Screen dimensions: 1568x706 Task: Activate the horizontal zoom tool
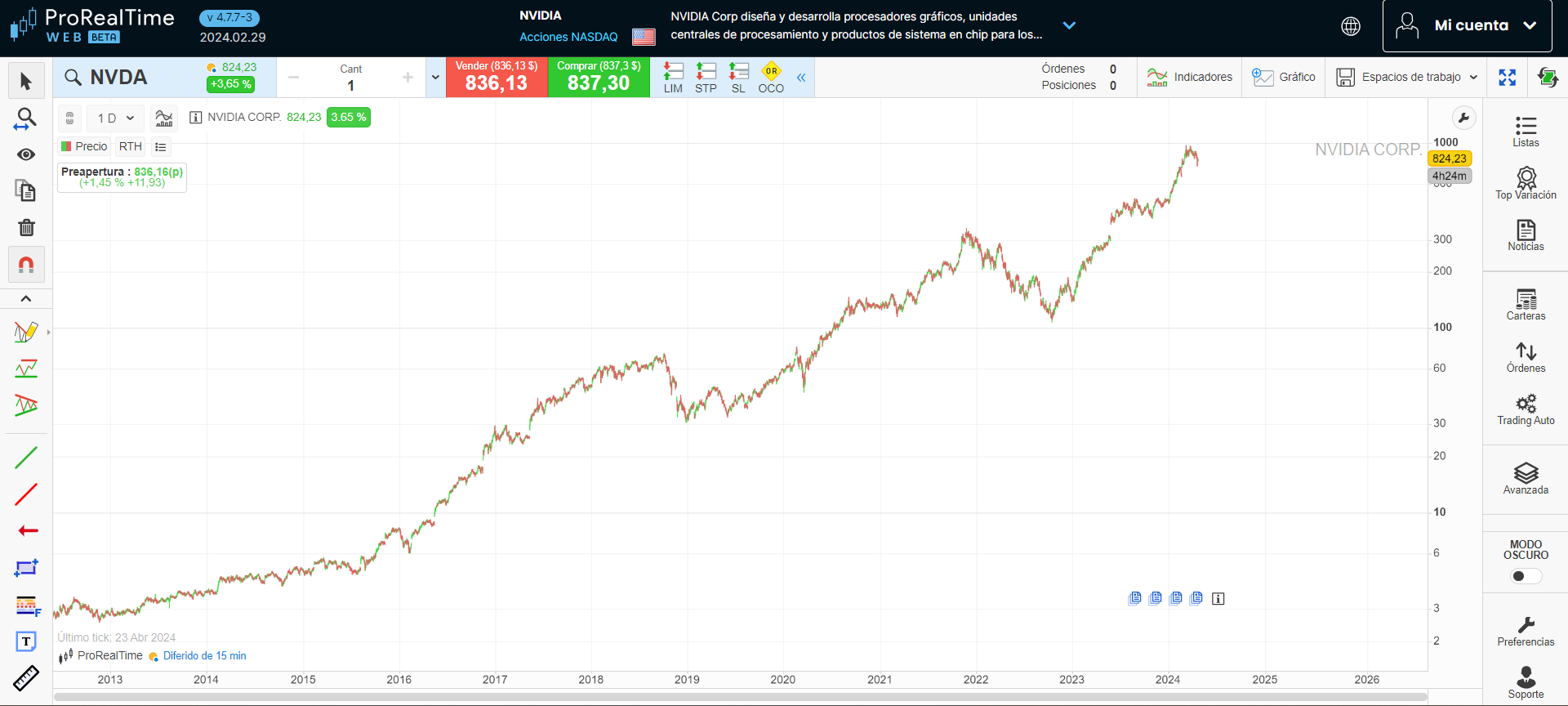coord(26,119)
